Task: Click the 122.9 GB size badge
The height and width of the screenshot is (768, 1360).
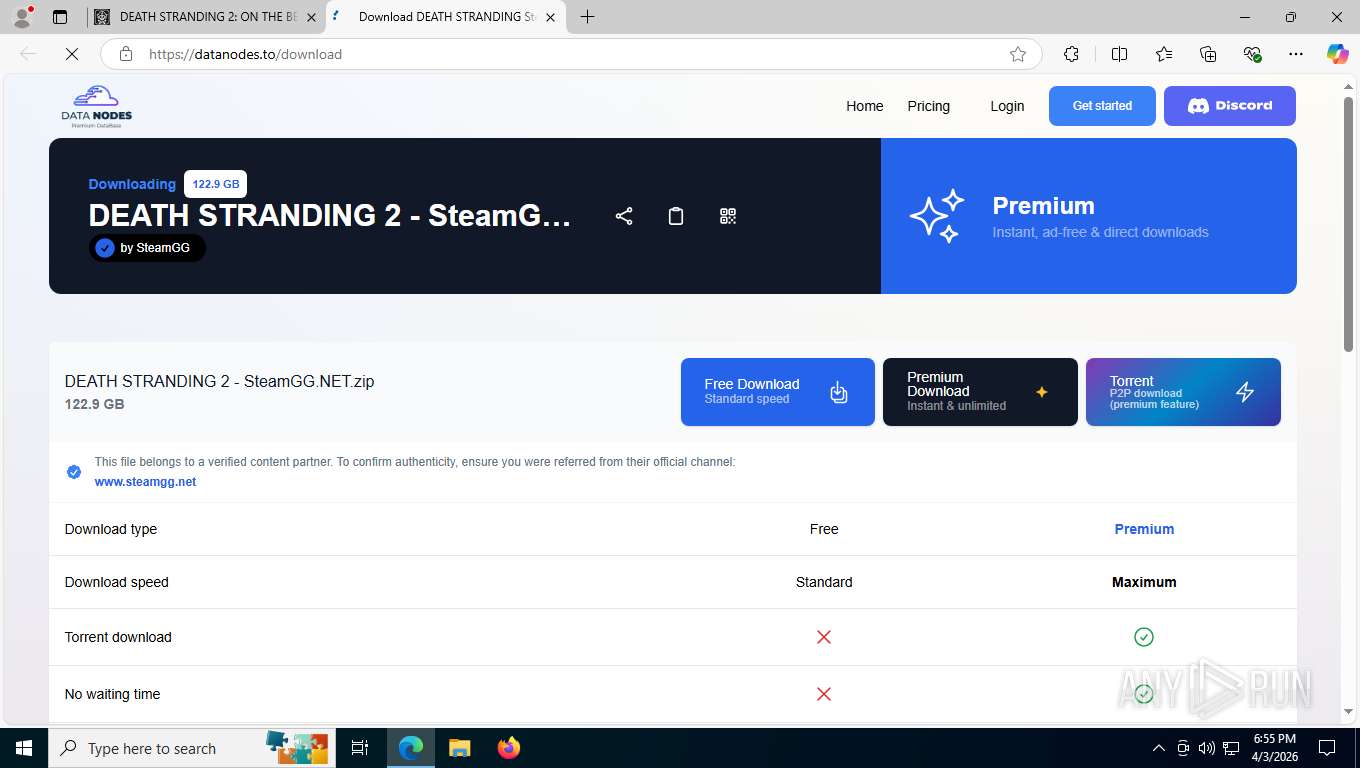Action: tap(215, 184)
